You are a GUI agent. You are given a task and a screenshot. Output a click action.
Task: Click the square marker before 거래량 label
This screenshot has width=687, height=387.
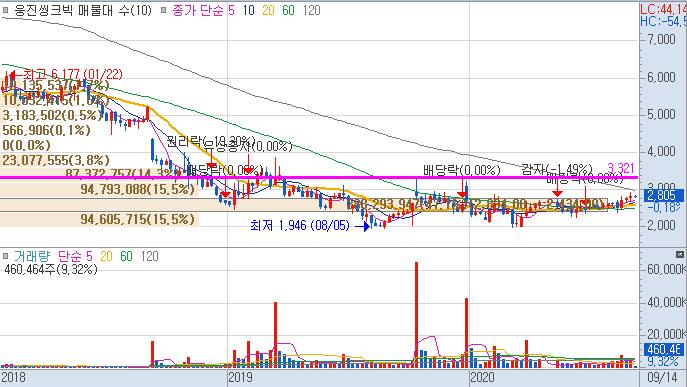click(x=5, y=256)
